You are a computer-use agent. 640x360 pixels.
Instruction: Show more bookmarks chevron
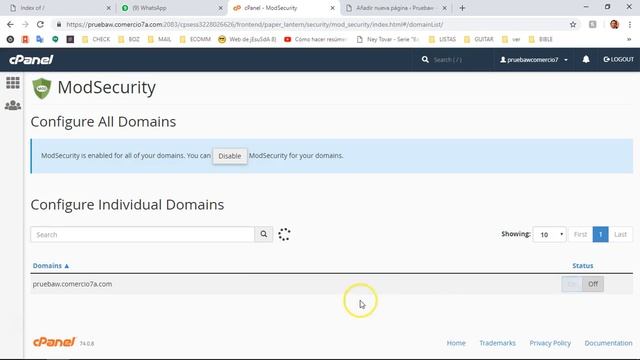(x=629, y=39)
